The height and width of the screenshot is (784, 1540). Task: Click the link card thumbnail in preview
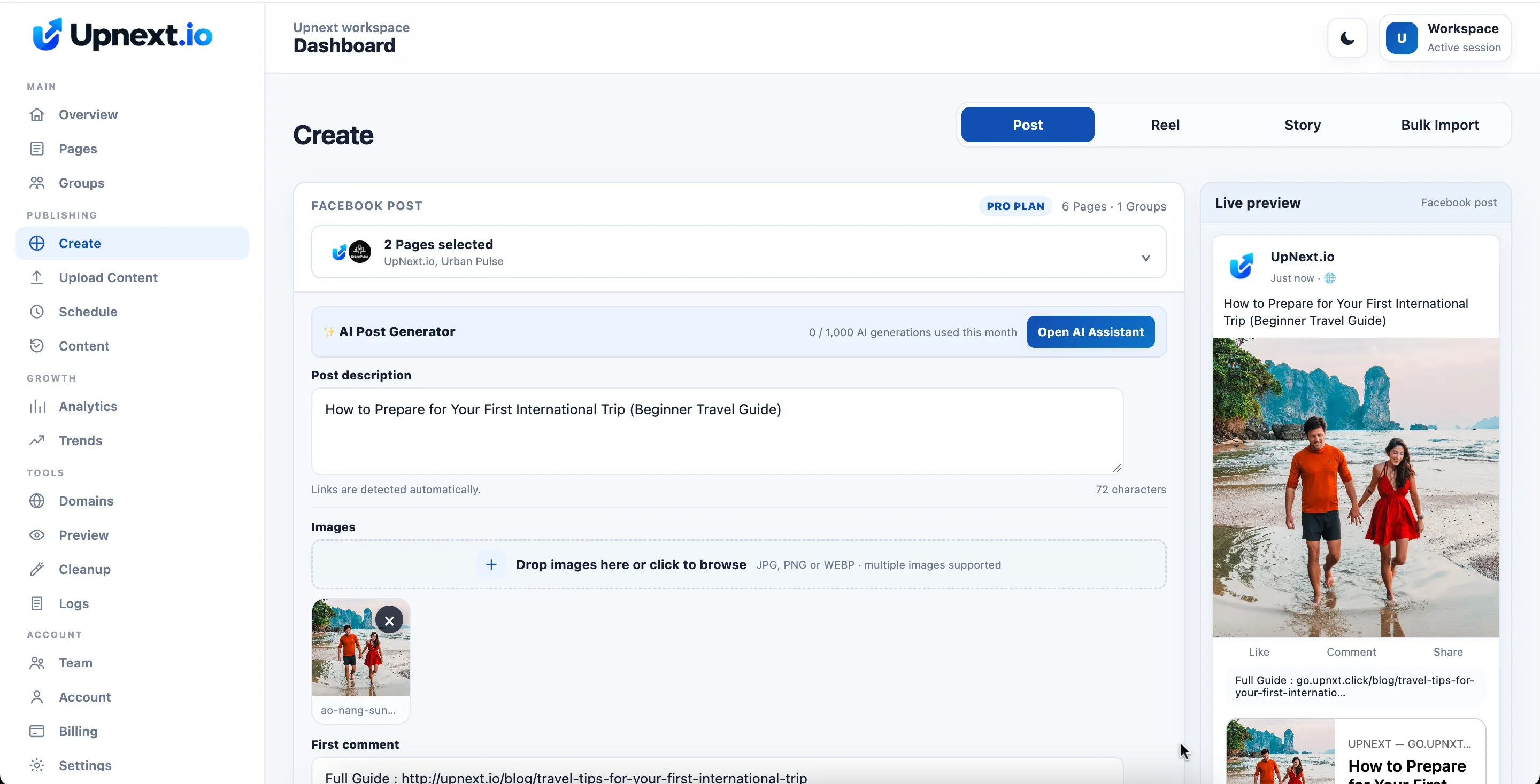click(x=1281, y=752)
